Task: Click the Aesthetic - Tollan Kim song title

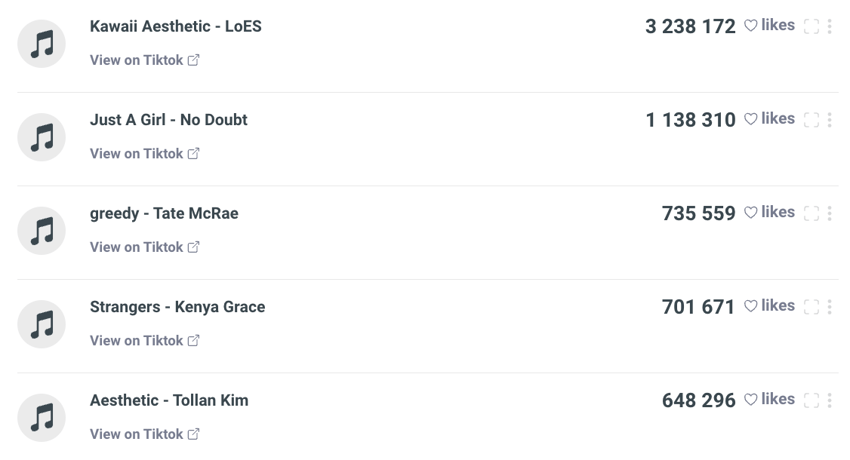Action: coord(169,400)
